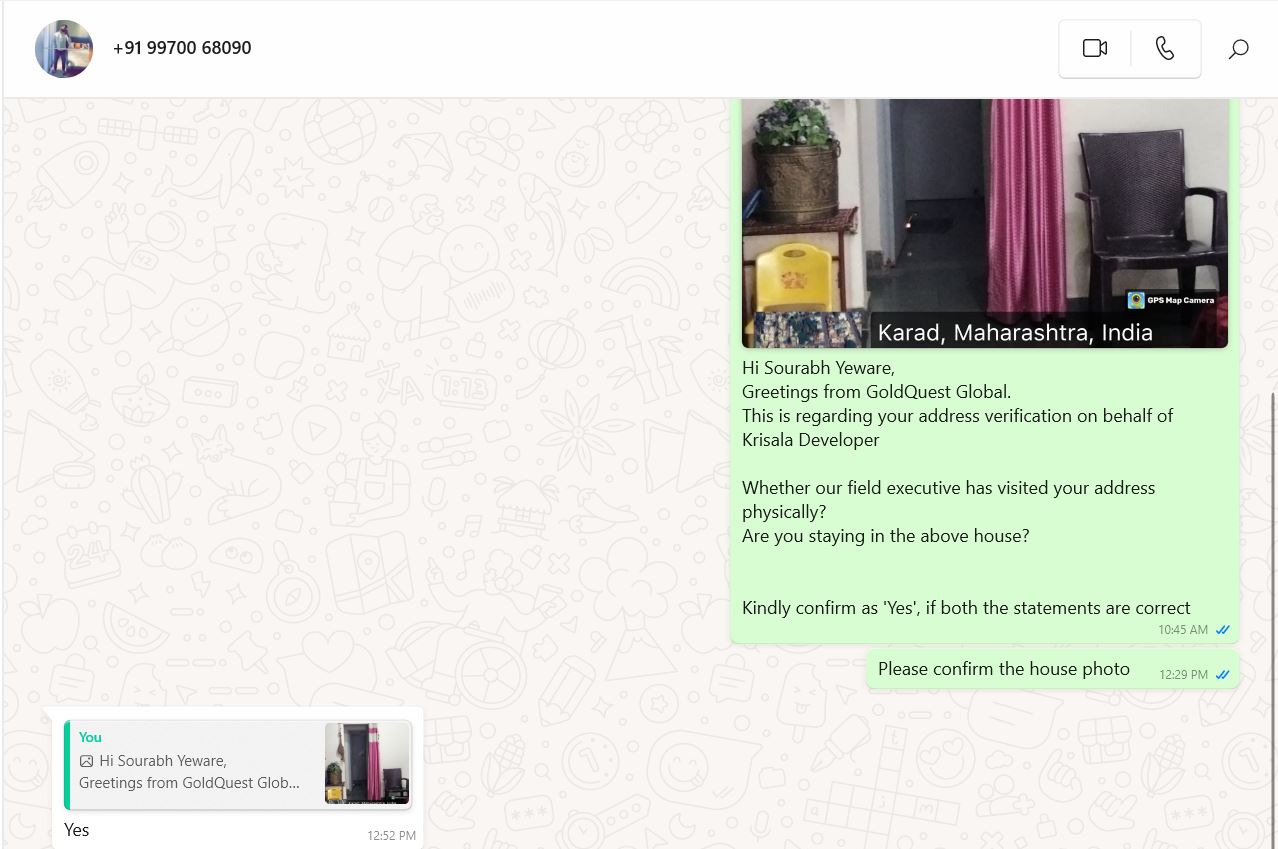Click the read receipt ticks at 12:29 PM
1278x849 pixels.
pyautogui.click(x=1222, y=675)
